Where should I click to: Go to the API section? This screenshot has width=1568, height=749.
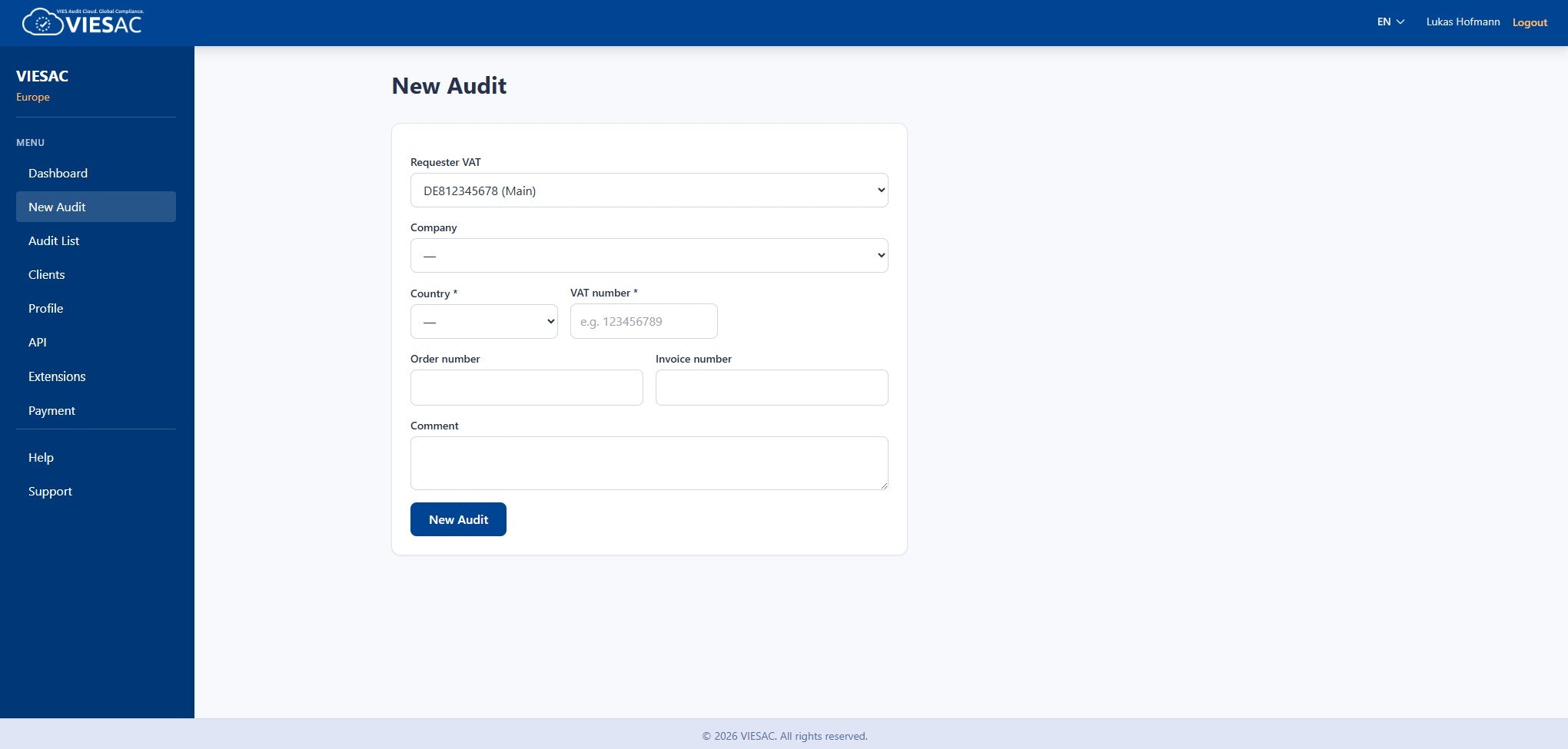(36, 342)
